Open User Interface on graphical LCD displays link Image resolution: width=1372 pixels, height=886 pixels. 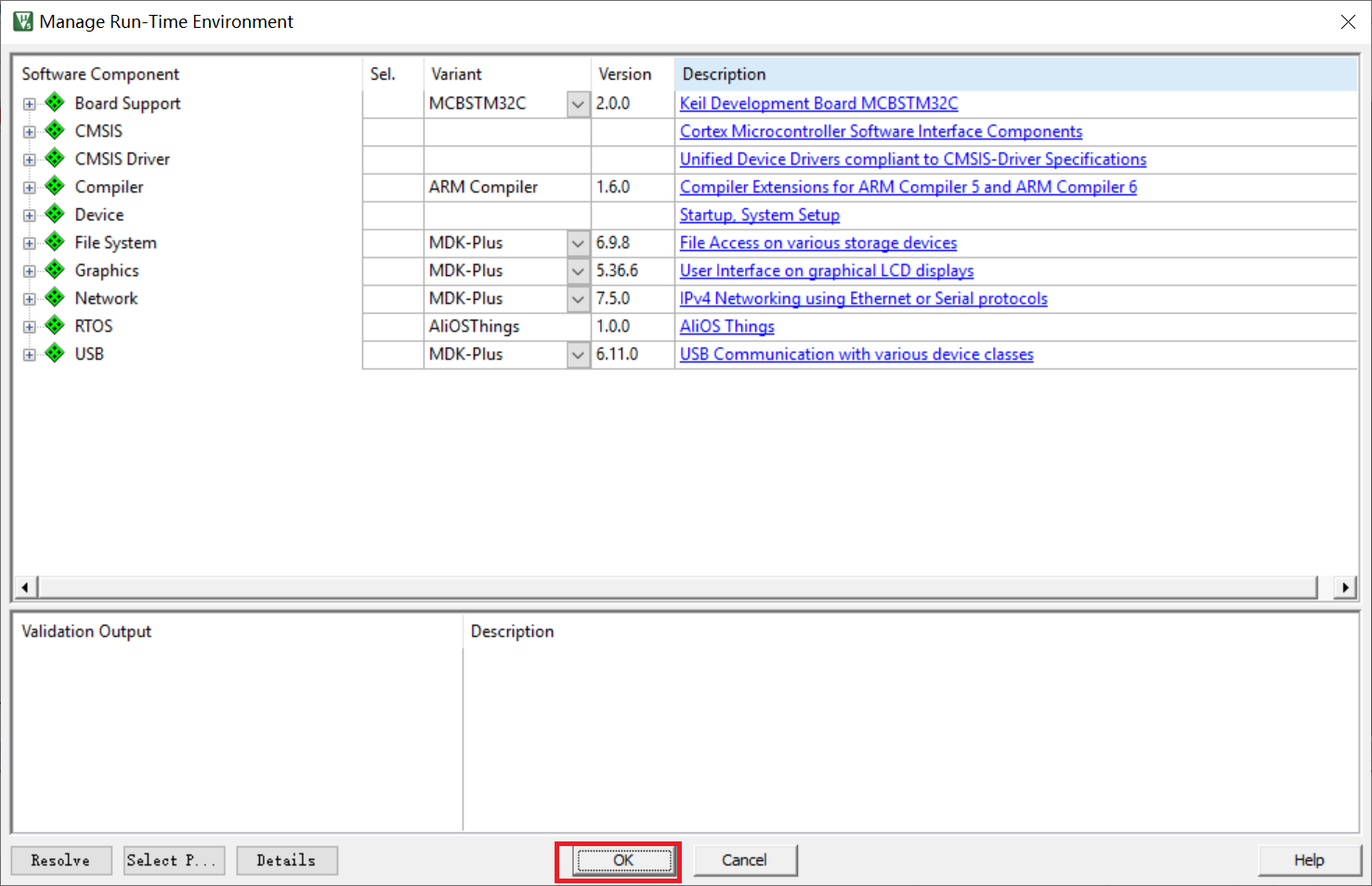(827, 270)
